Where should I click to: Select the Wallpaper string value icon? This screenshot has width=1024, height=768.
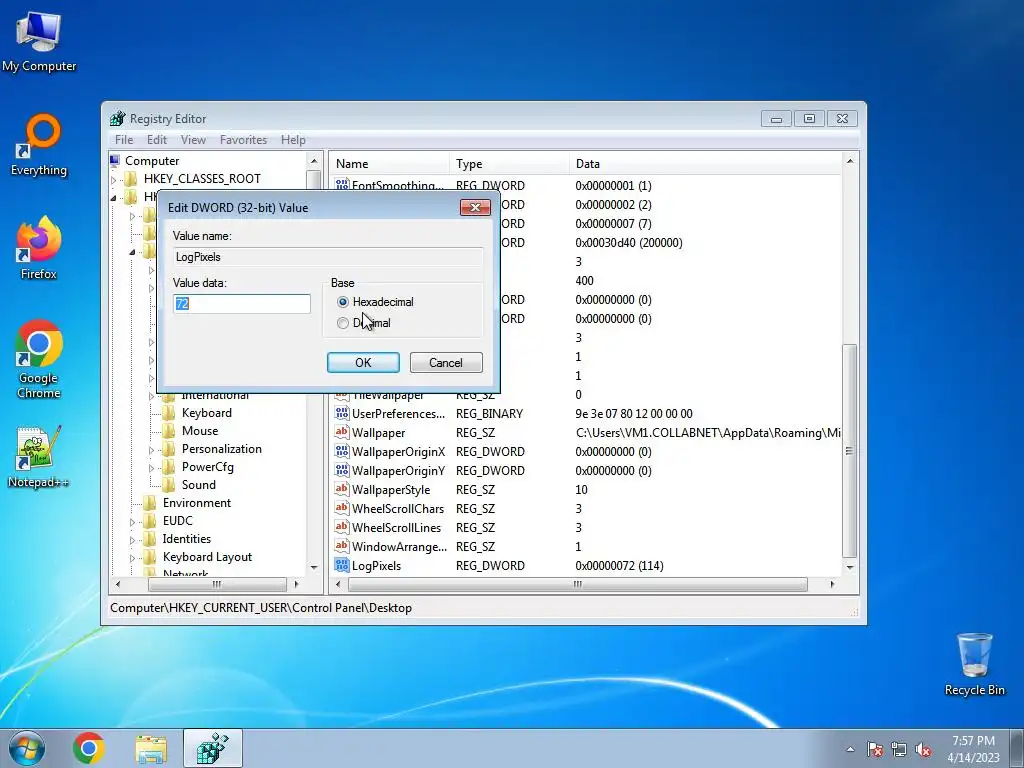click(342, 432)
